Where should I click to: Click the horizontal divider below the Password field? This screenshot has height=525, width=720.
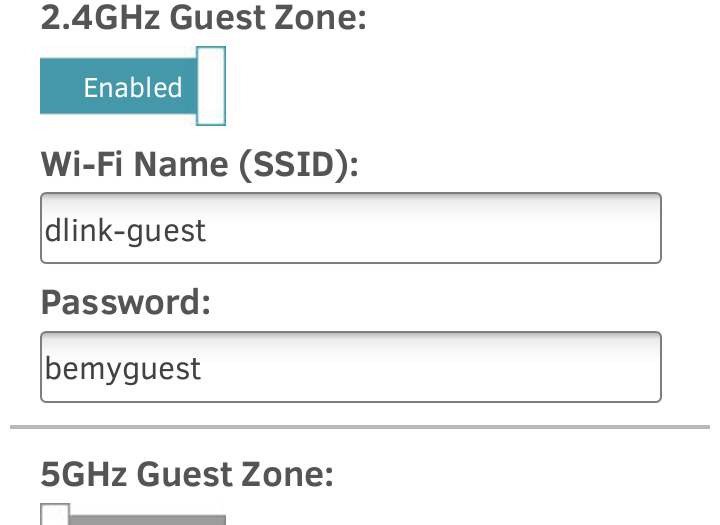360,427
